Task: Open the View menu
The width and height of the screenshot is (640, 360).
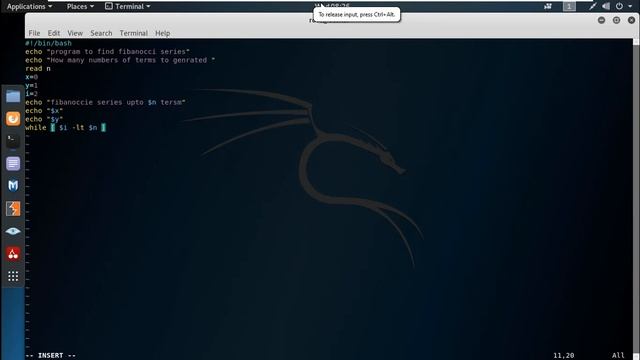Action: (x=75, y=33)
